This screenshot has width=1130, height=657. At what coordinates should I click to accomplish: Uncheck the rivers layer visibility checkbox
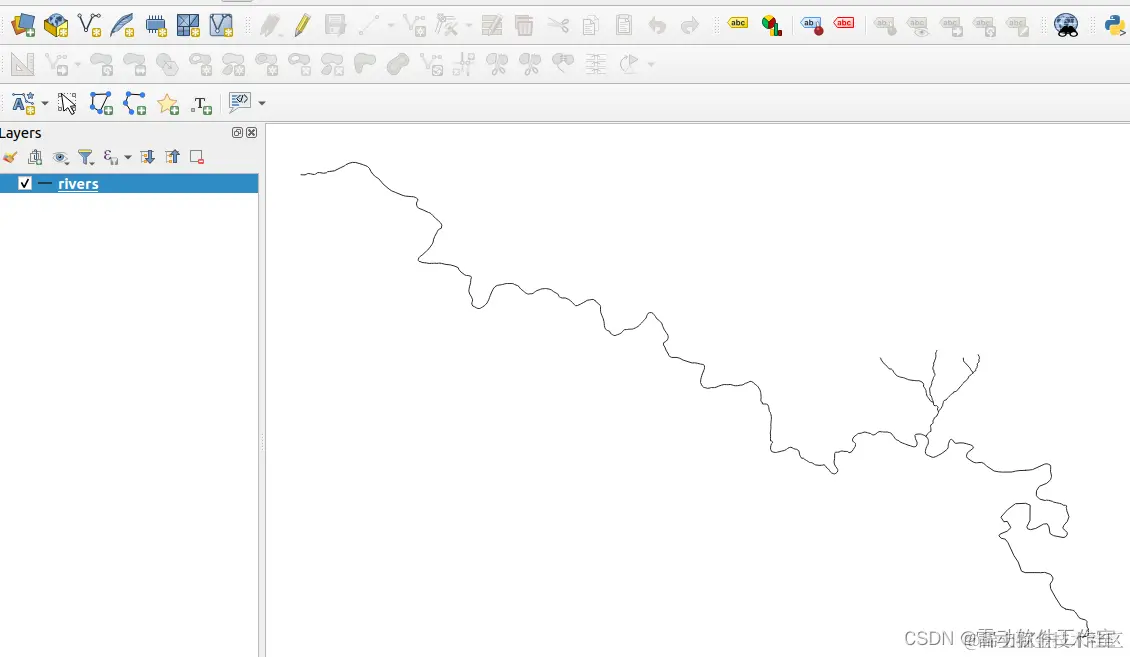pos(25,183)
